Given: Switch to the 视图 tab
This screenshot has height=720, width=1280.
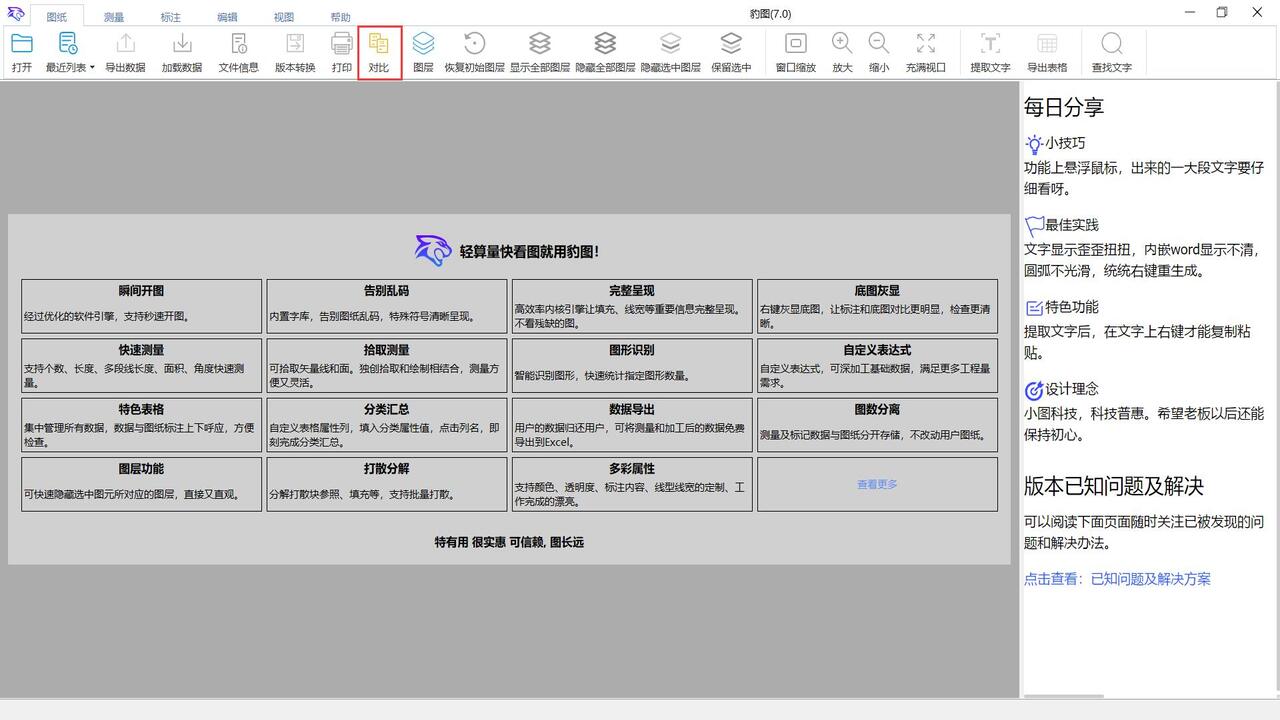Looking at the screenshot, I should [x=284, y=17].
